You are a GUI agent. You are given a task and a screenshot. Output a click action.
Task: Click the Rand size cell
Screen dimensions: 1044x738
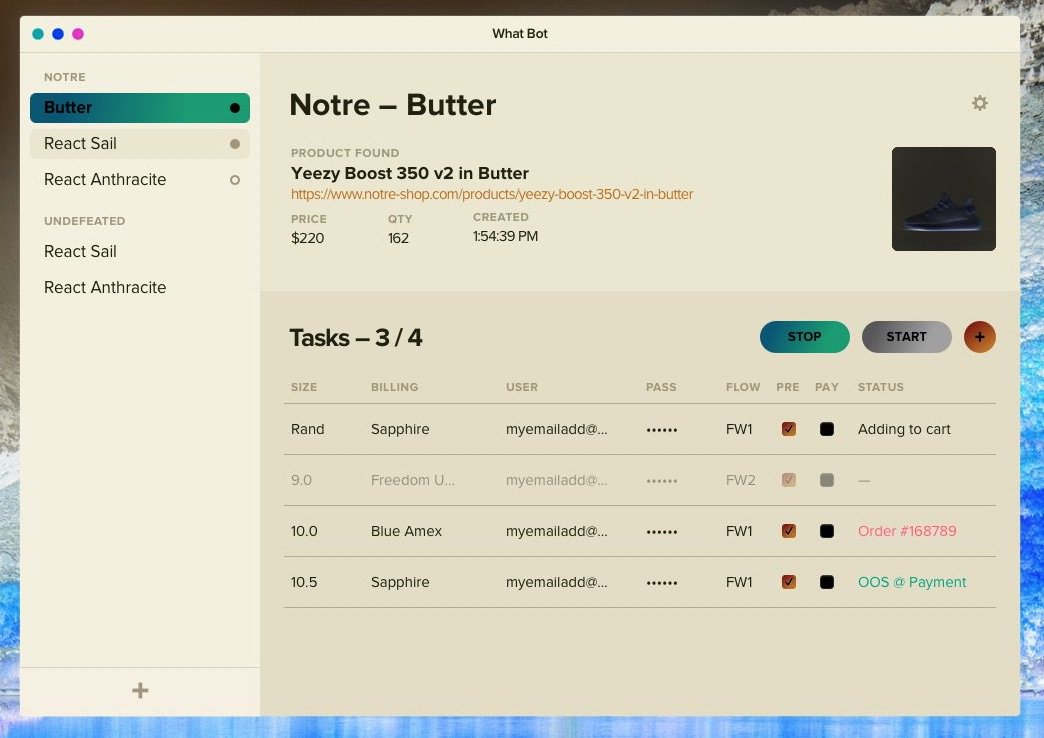[307, 429]
